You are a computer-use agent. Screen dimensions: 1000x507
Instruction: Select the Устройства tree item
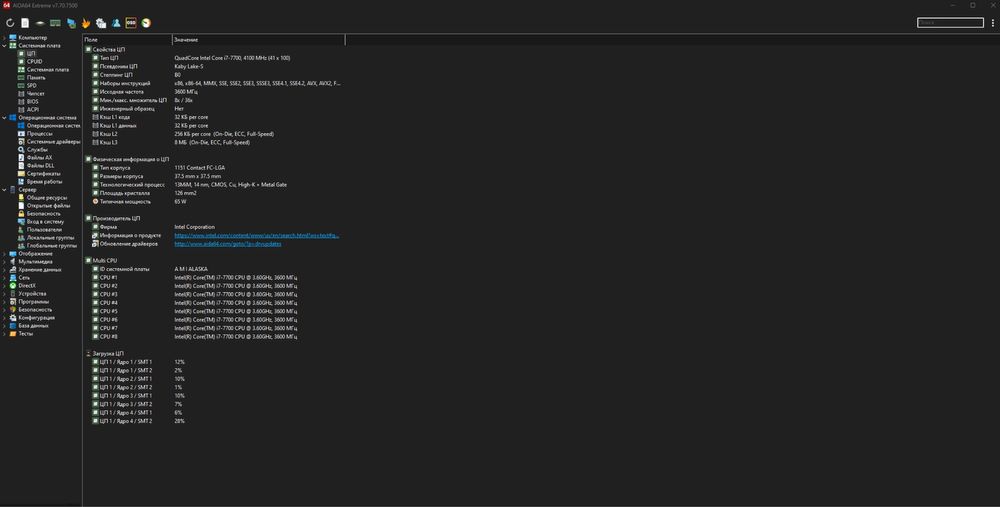point(32,294)
